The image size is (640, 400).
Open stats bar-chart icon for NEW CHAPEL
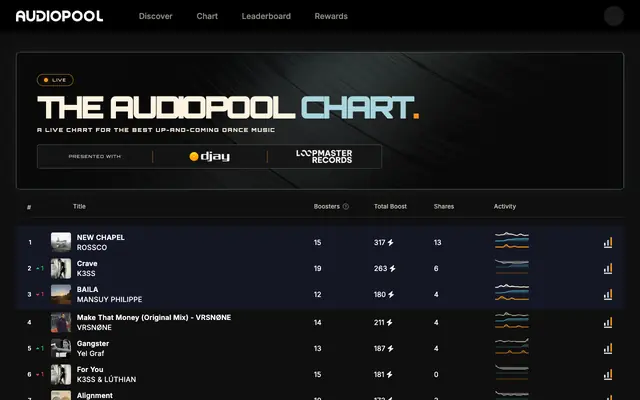click(608, 242)
